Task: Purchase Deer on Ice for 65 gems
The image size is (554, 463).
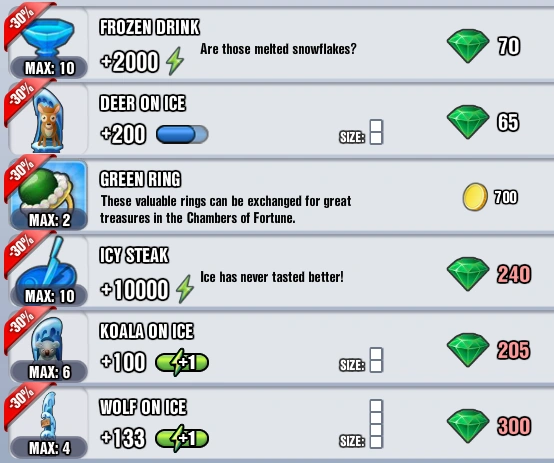Action: point(484,122)
